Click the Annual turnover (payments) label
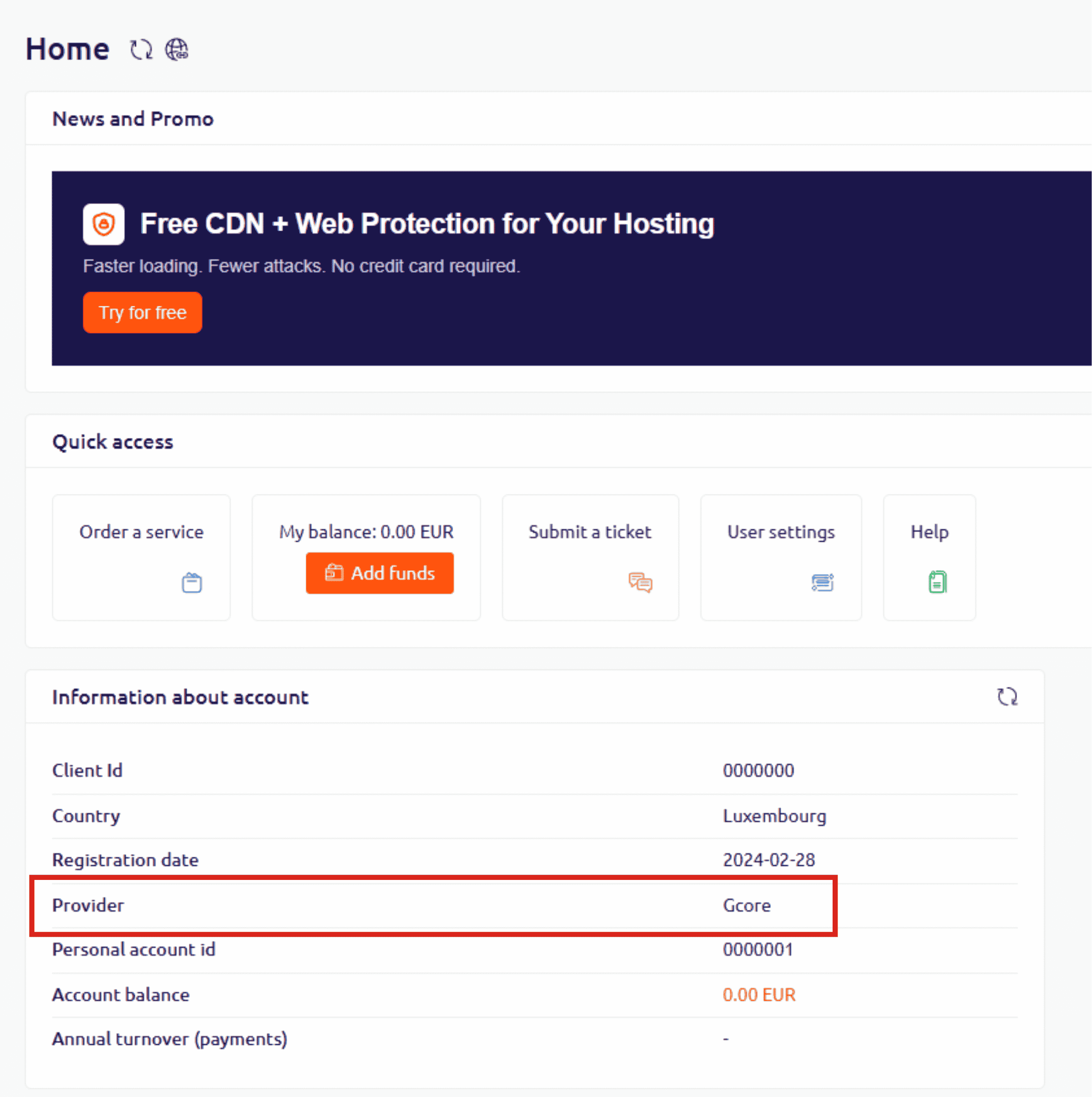 (170, 1039)
